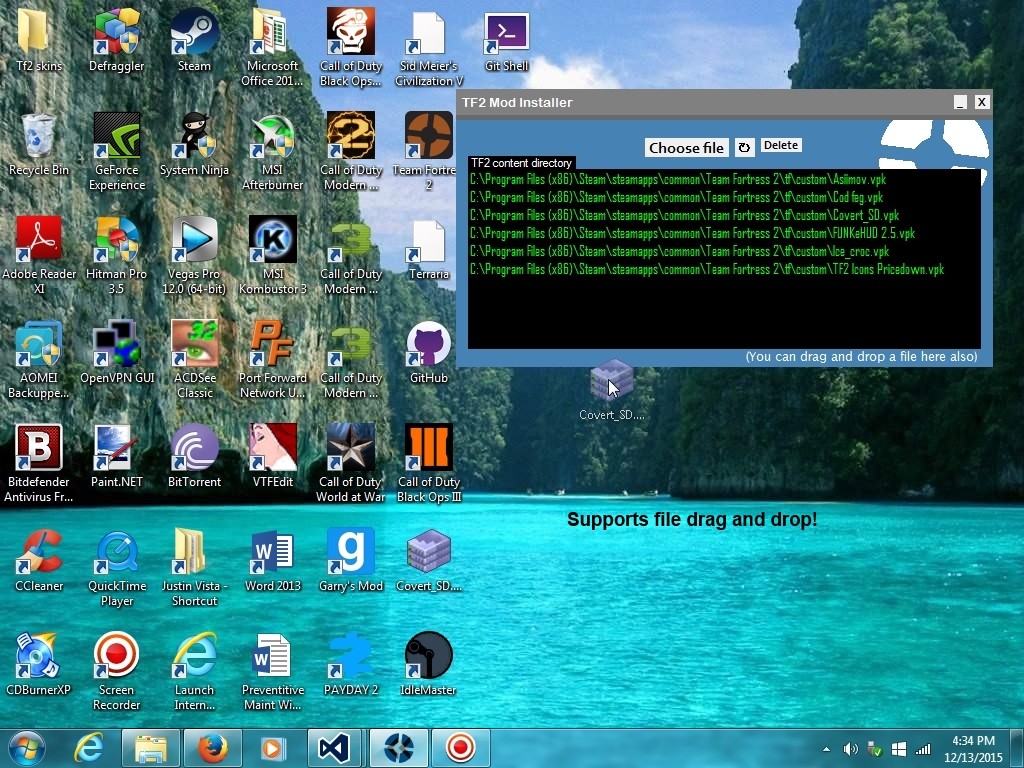Select the Vegas Pro 12.0 icon

194,255
